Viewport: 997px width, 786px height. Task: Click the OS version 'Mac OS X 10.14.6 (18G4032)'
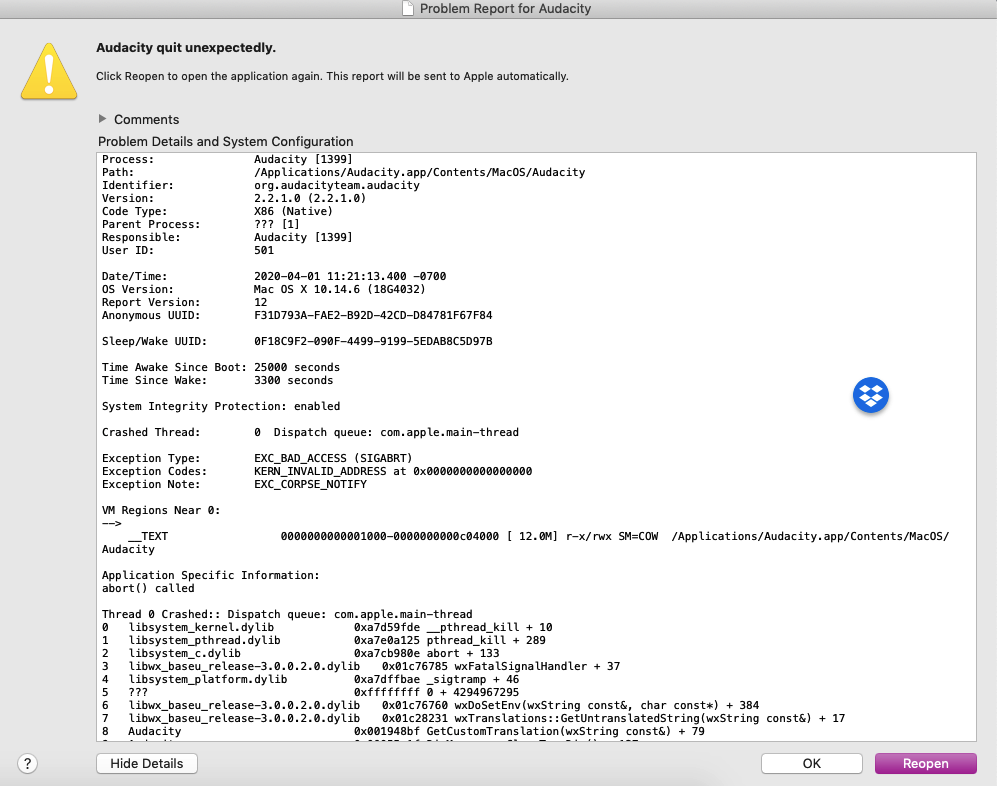point(340,289)
